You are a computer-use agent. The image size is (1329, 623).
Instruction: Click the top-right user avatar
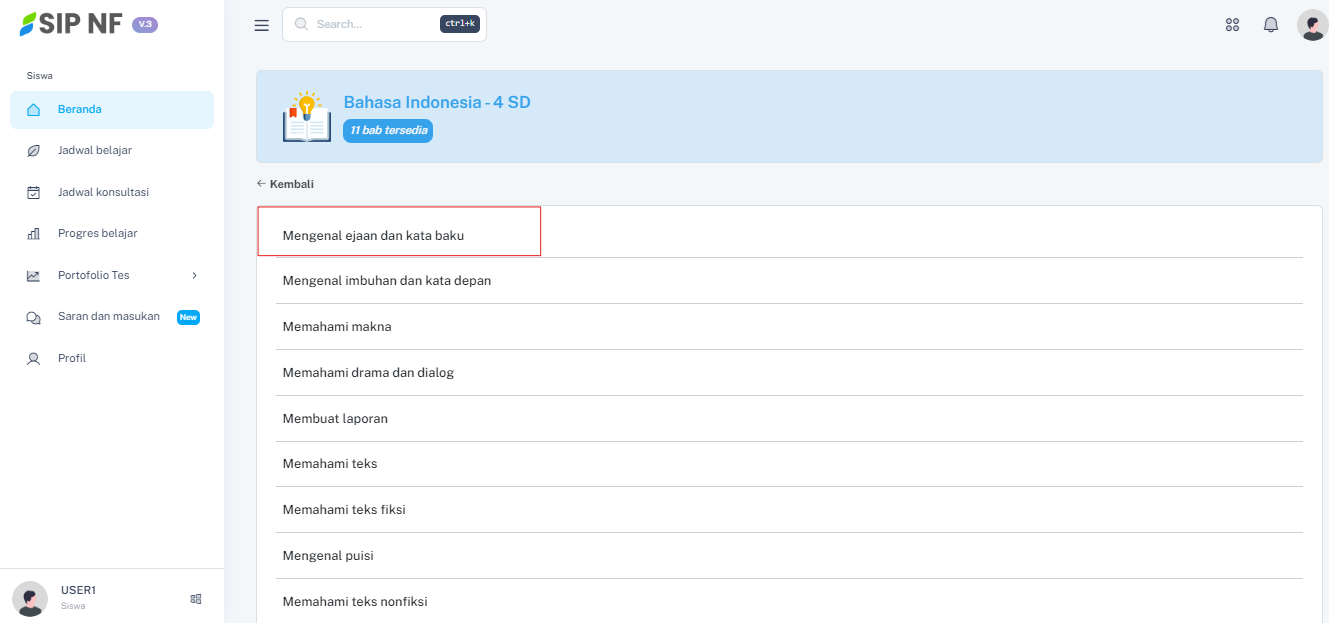tap(1311, 25)
